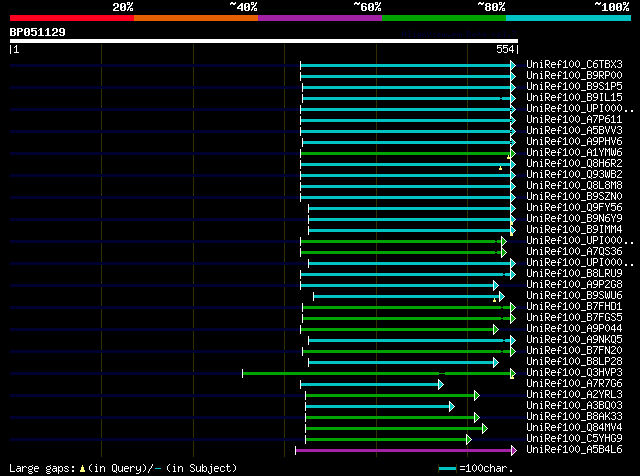Select the UniRef100_Q93WB2 hit name
The image size is (640, 476).
(x=574, y=175)
